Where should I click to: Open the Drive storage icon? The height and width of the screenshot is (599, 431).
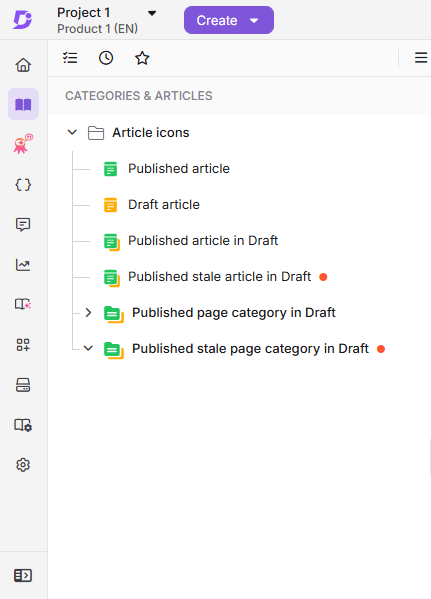pyautogui.click(x=23, y=385)
